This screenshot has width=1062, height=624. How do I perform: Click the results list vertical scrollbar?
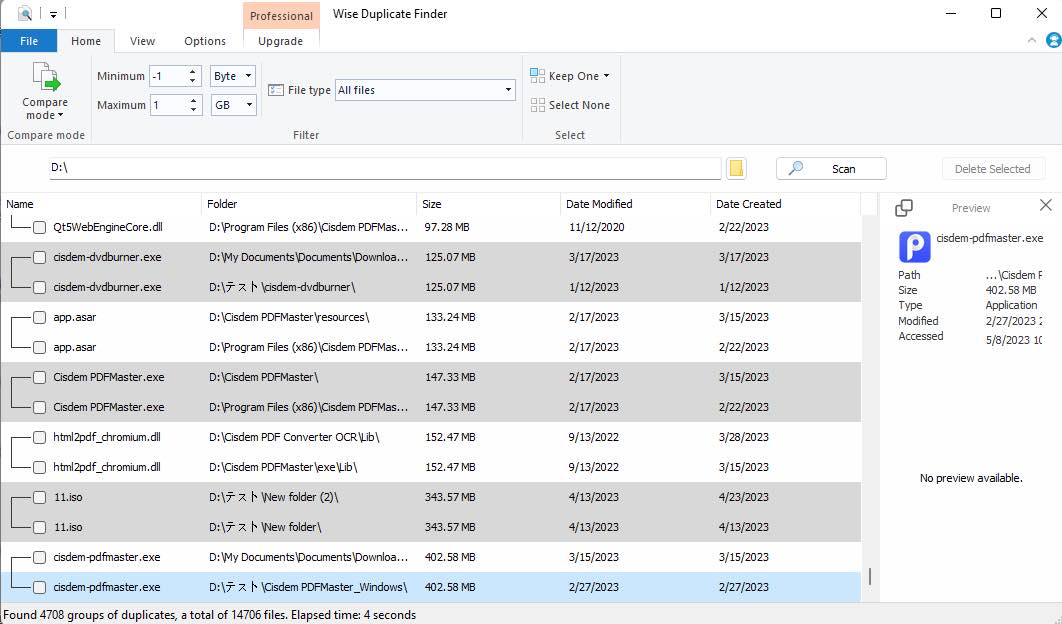(x=869, y=576)
